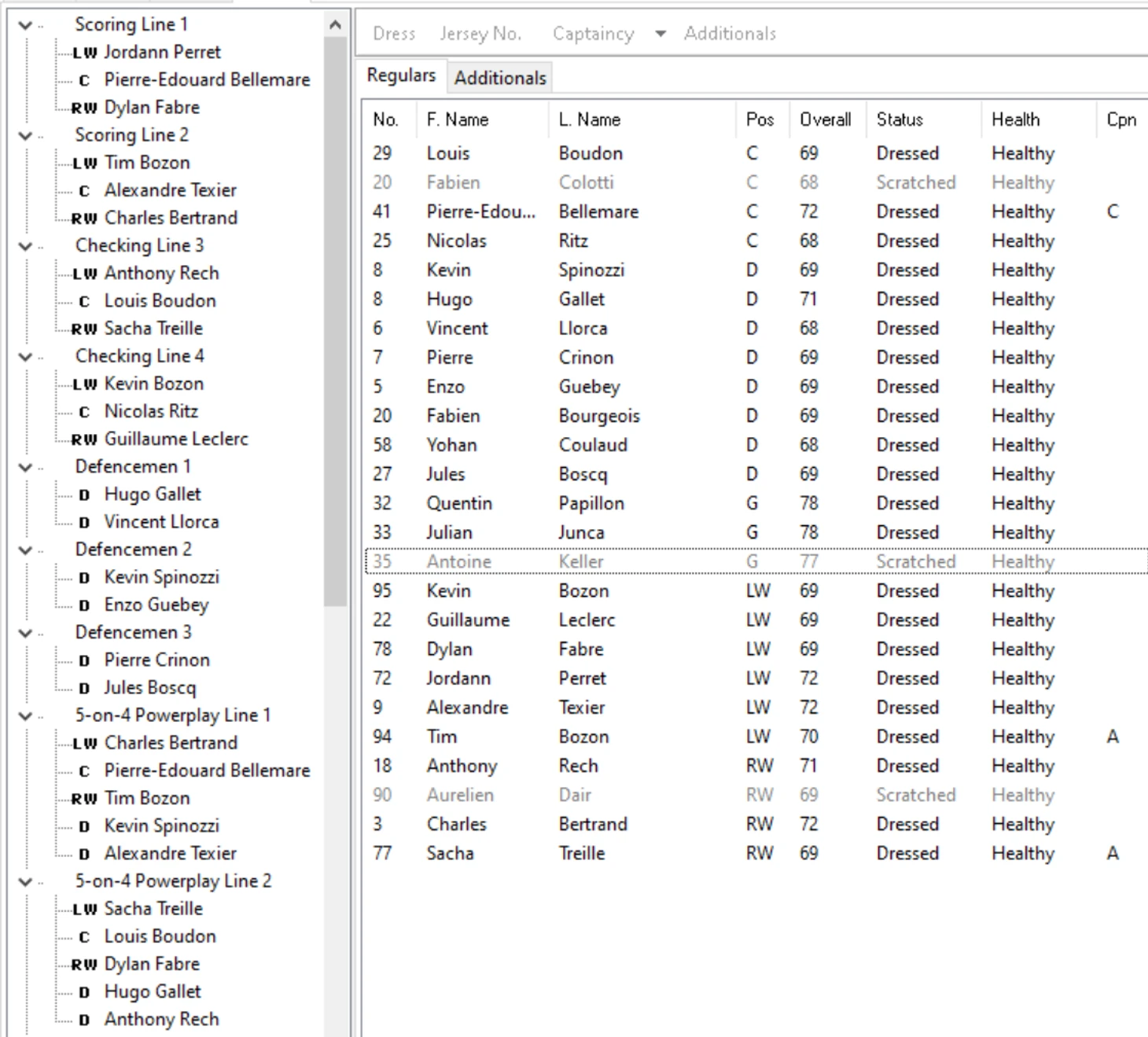Screen dimensions: 1148x1037
Task: Select the Julian Junca goalie row
Action: (x=756, y=532)
